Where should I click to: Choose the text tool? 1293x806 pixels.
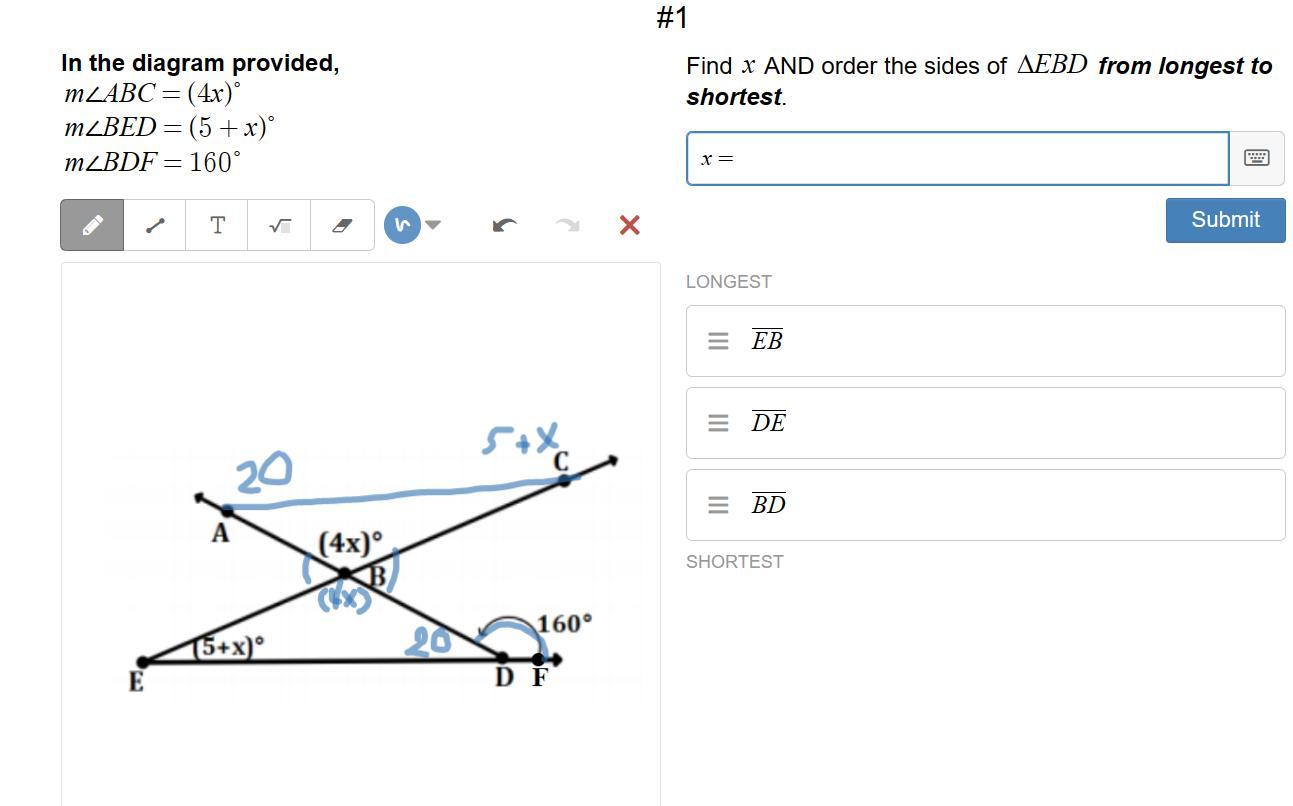(x=217, y=225)
